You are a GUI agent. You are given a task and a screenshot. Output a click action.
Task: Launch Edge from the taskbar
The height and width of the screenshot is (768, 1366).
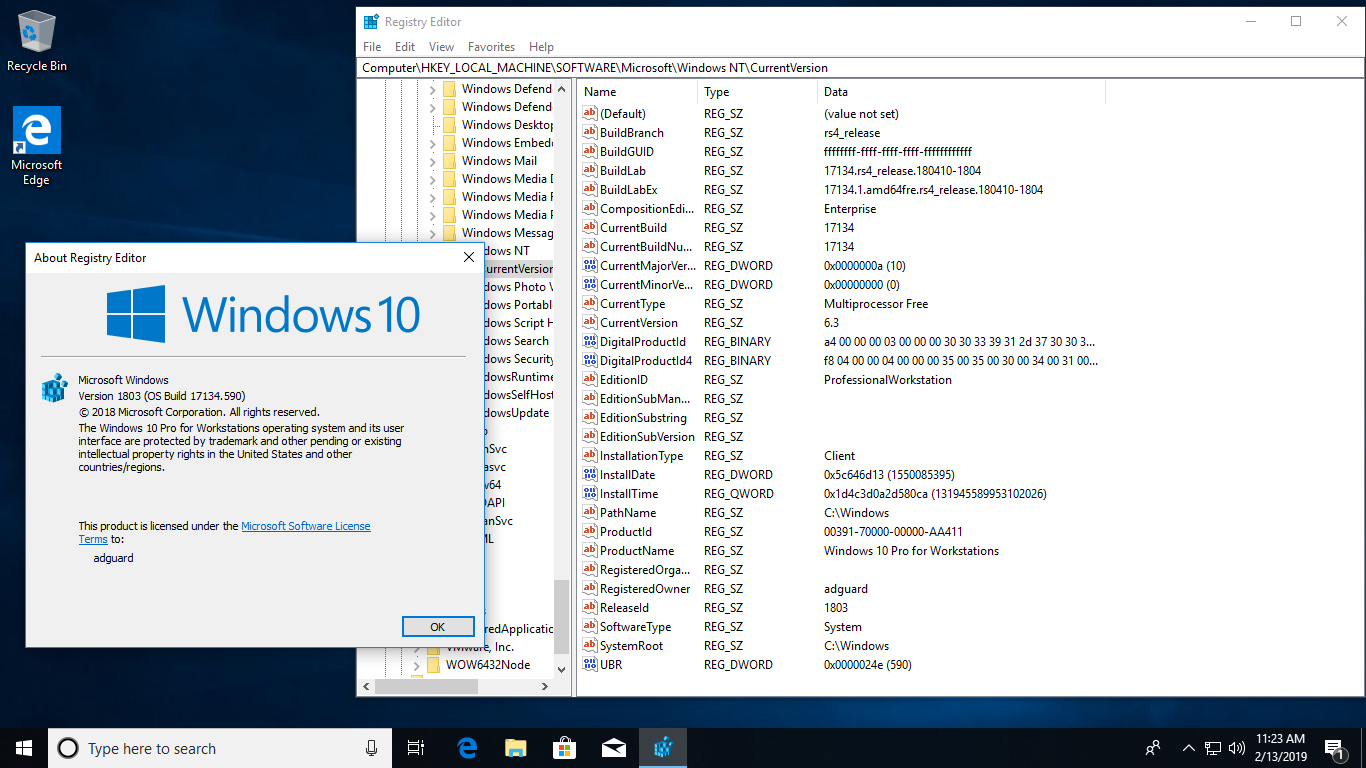point(467,748)
